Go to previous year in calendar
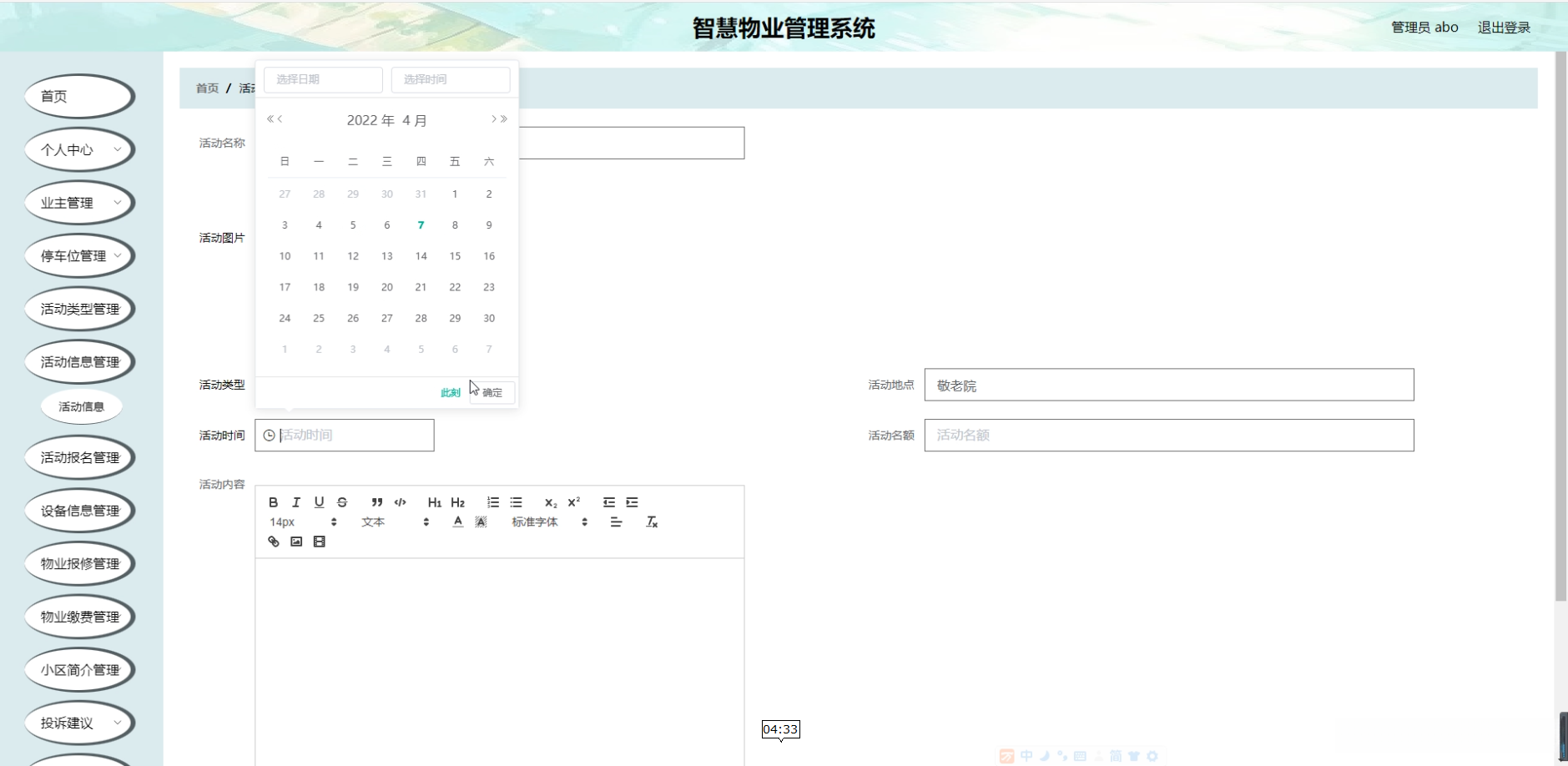The height and width of the screenshot is (766, 1568). click(270, 119)
